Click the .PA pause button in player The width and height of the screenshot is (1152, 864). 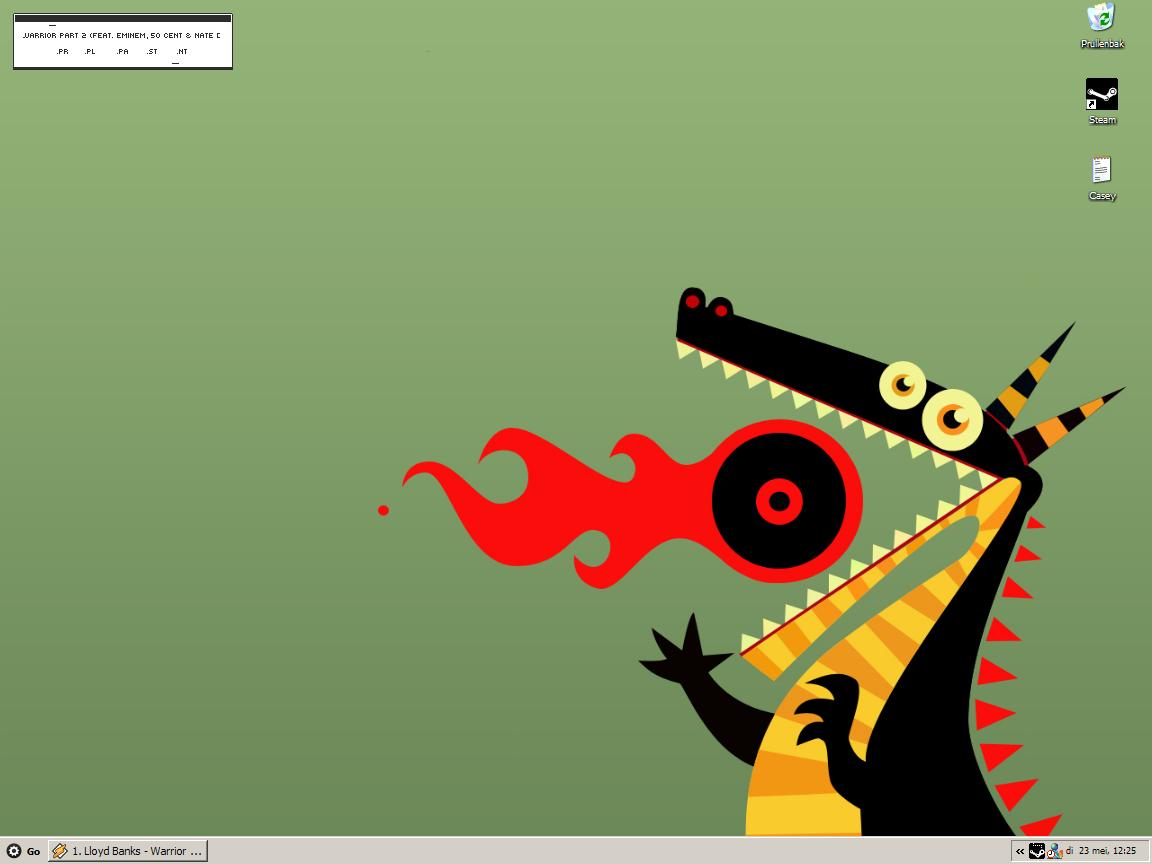122,51
